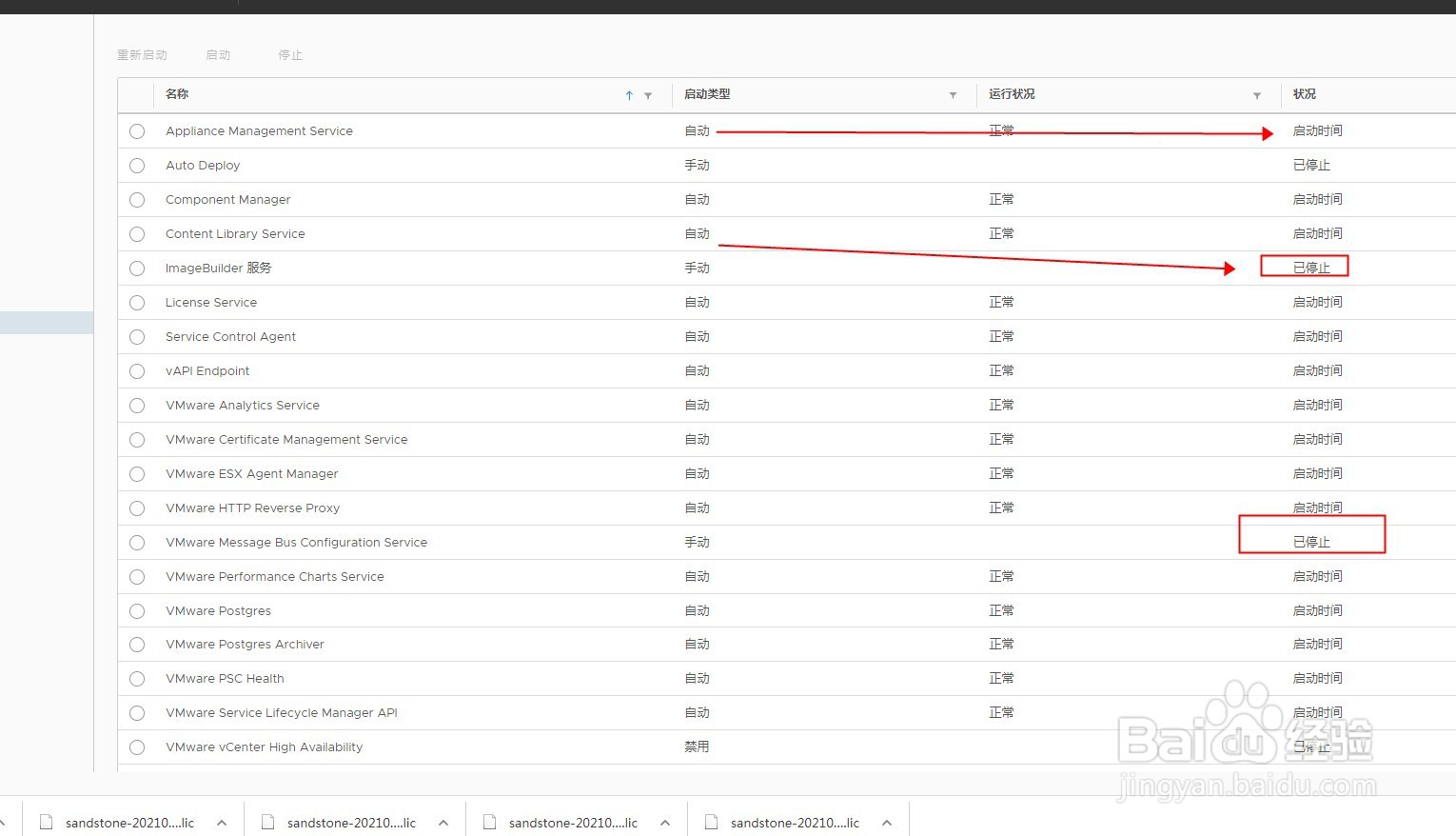Click the 已停止 status of ImageBuilder row
The height and width of the screenshot is (836, 1456).
(1311, 269)
